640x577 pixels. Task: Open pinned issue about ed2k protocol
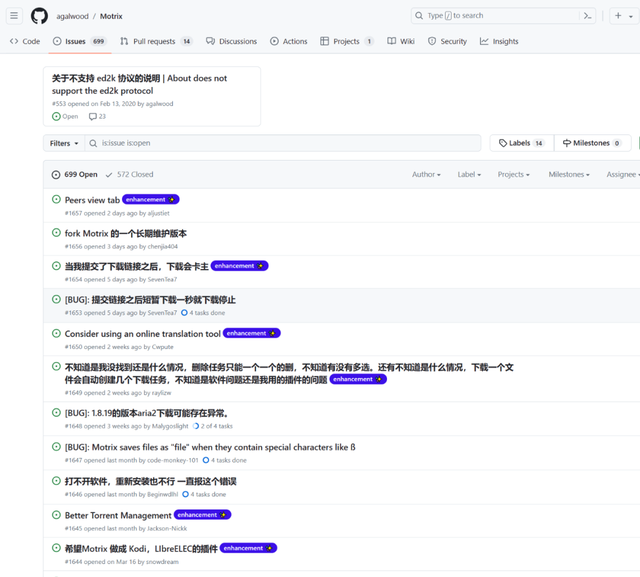click(x=139, y=84)
